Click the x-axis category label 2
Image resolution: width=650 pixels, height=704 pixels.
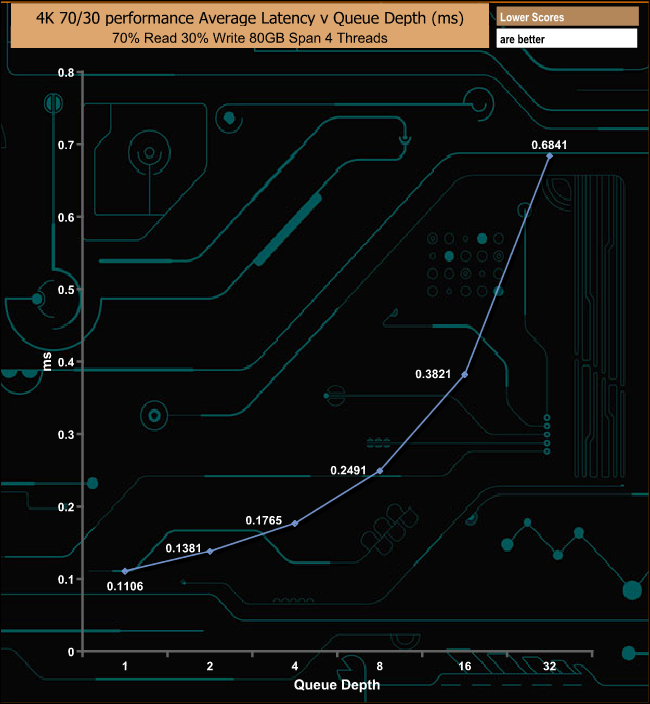tap(210, 666)
